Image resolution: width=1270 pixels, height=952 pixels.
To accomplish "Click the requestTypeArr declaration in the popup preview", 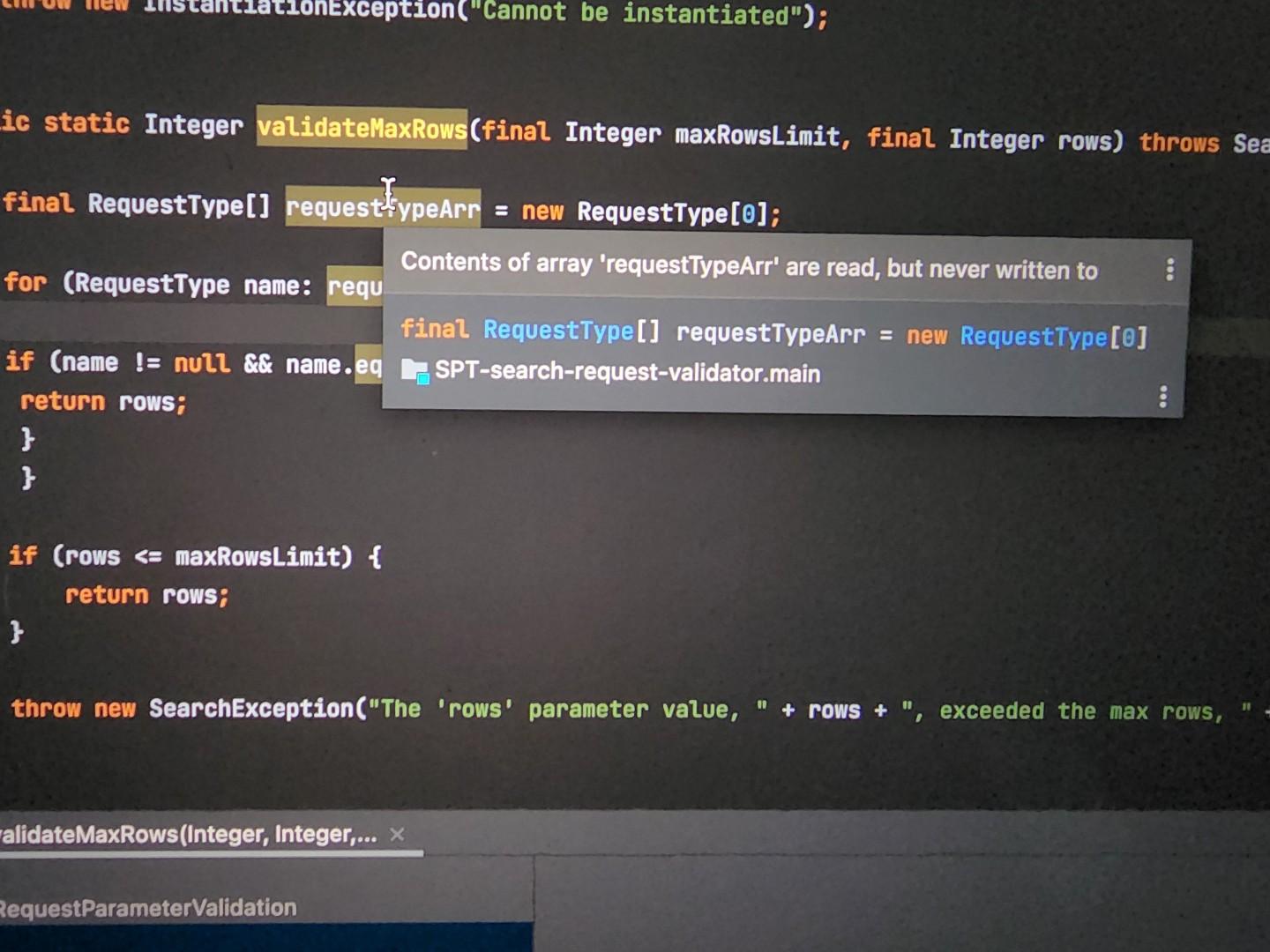I will pos(770,333).
